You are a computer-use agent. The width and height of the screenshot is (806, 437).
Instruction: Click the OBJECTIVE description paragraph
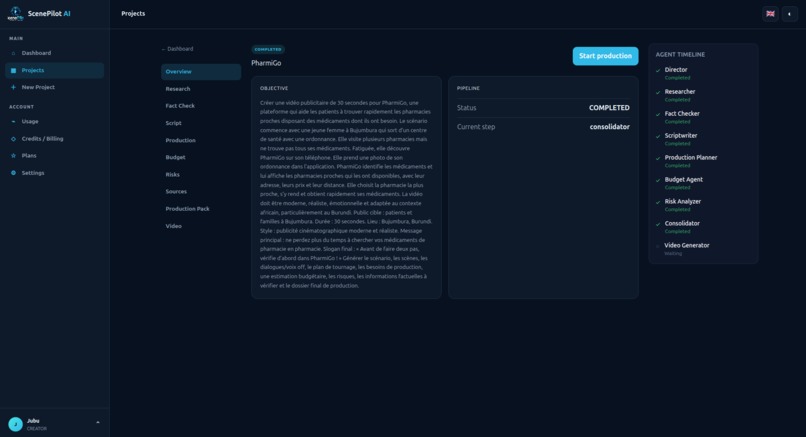pyautogui.click(x=346, y=194)
